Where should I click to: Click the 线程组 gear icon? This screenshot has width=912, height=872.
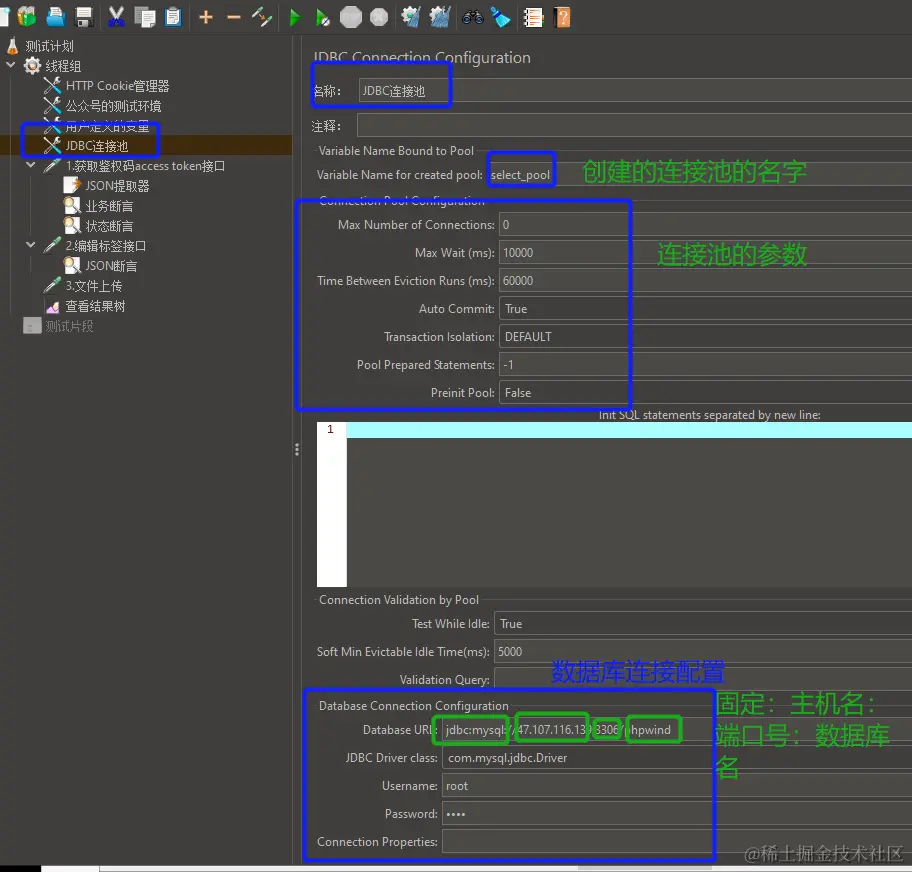(x=32, y=66)
